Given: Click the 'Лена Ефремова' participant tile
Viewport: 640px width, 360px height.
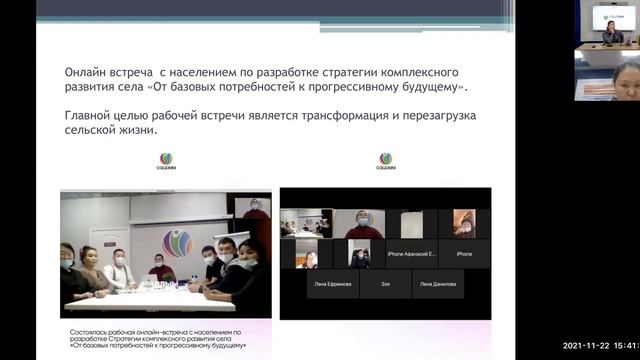Looking at the screenshot, I should 333,284.
